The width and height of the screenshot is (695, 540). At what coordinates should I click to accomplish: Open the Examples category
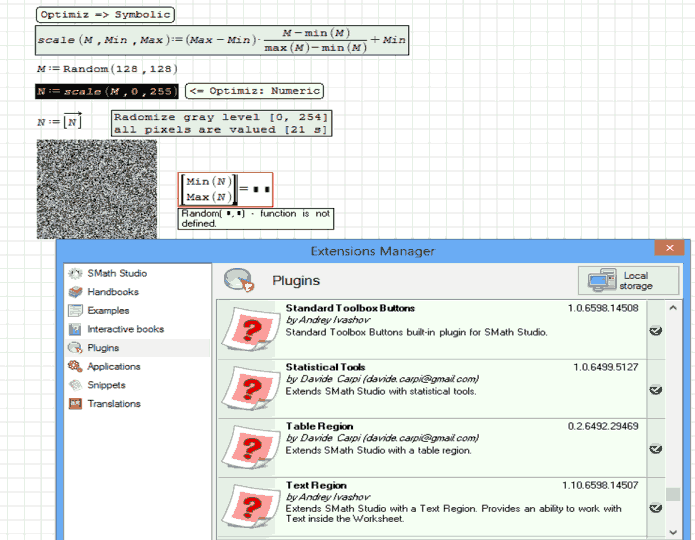point(107,311)
